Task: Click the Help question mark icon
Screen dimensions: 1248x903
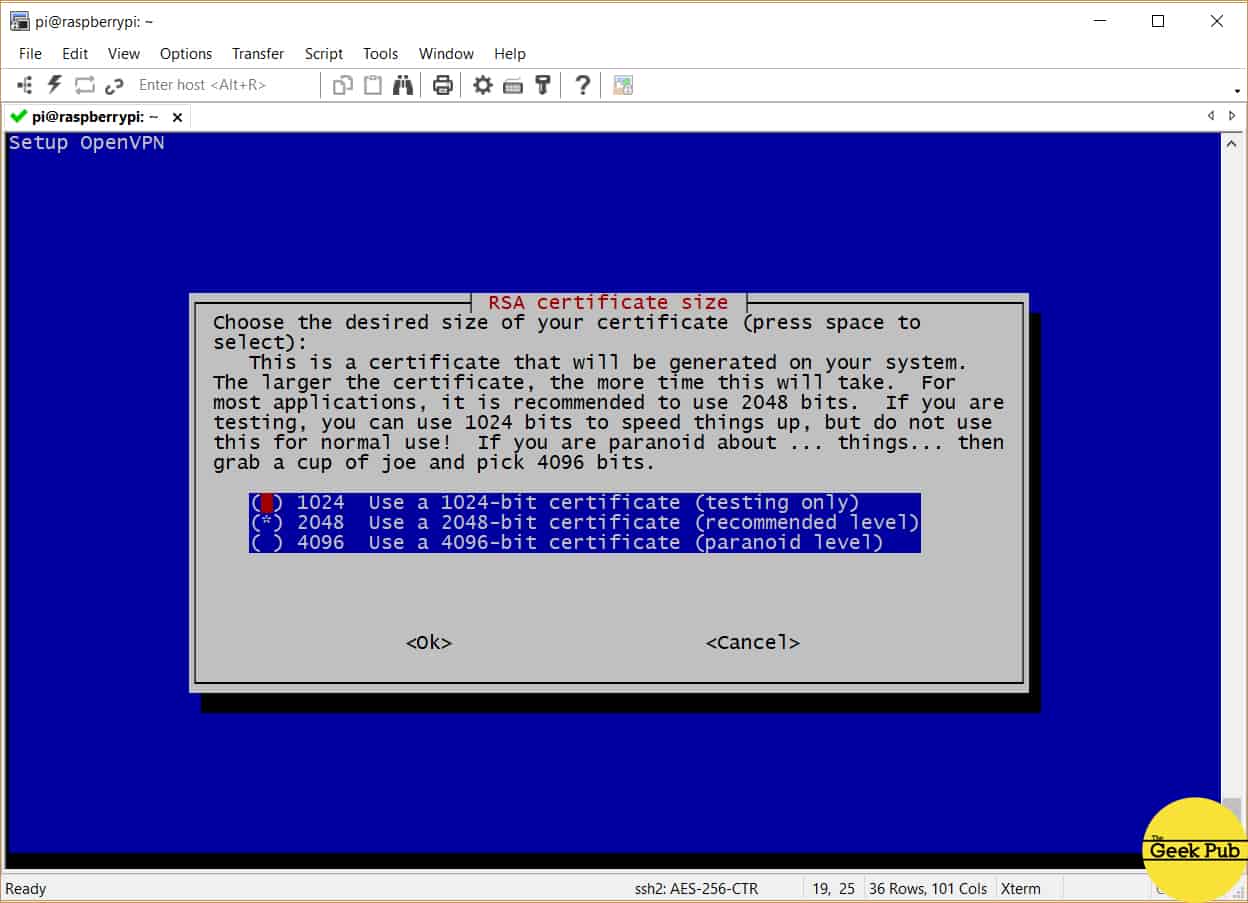Action: pyautogui.click(x=582, y=85)
